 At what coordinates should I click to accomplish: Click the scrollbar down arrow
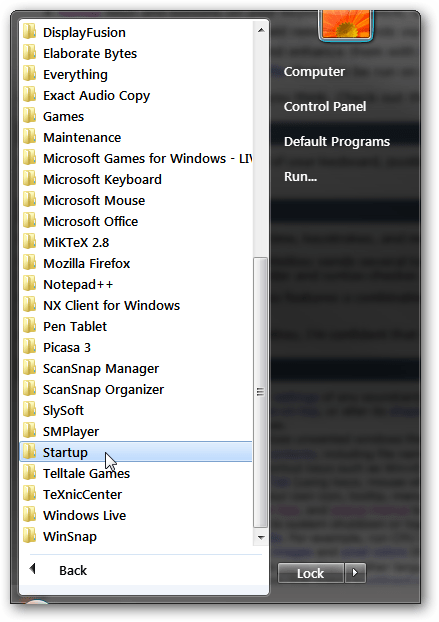[x=261, y=538]
